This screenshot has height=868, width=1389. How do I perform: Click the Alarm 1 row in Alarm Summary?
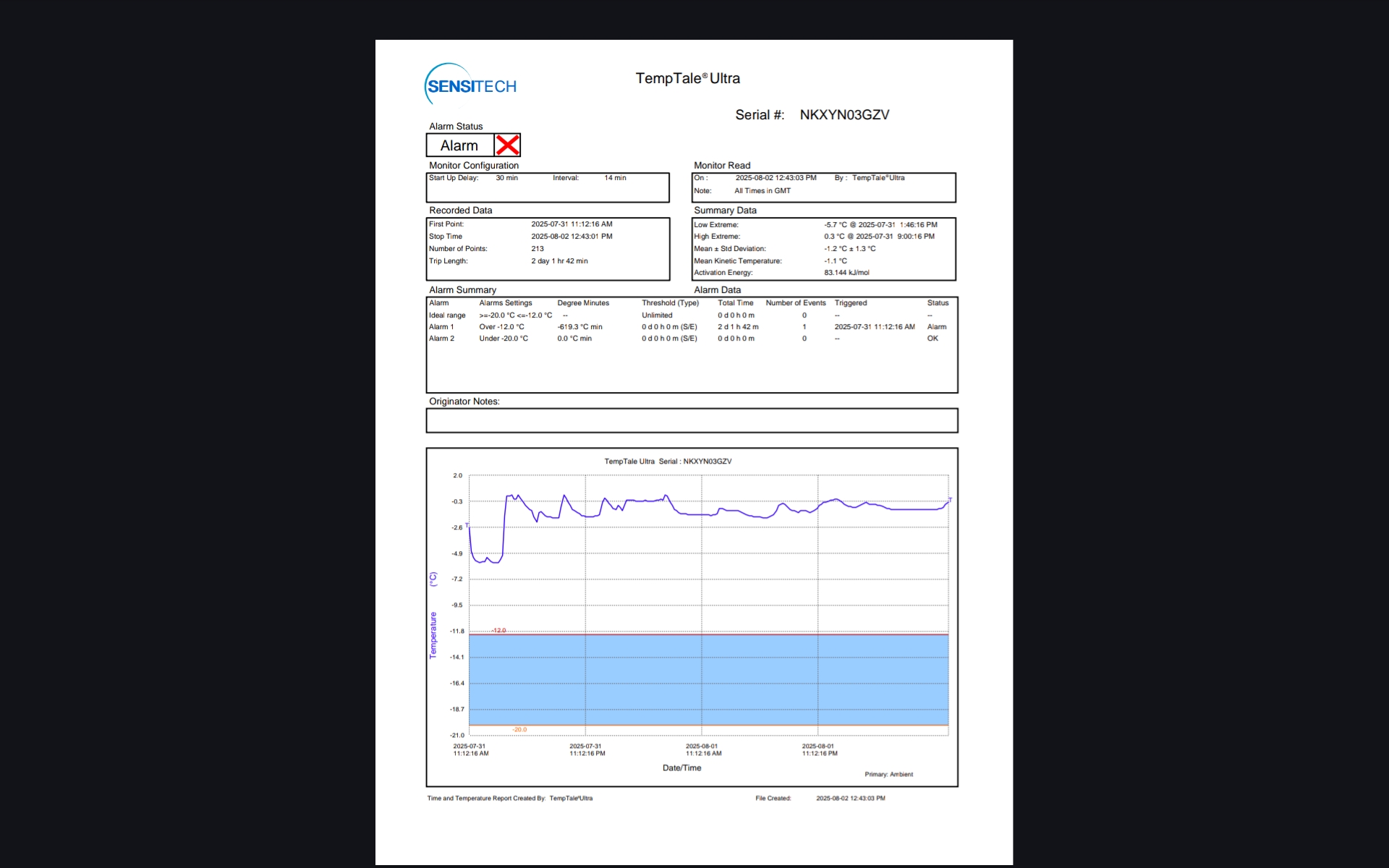[441, 327]
